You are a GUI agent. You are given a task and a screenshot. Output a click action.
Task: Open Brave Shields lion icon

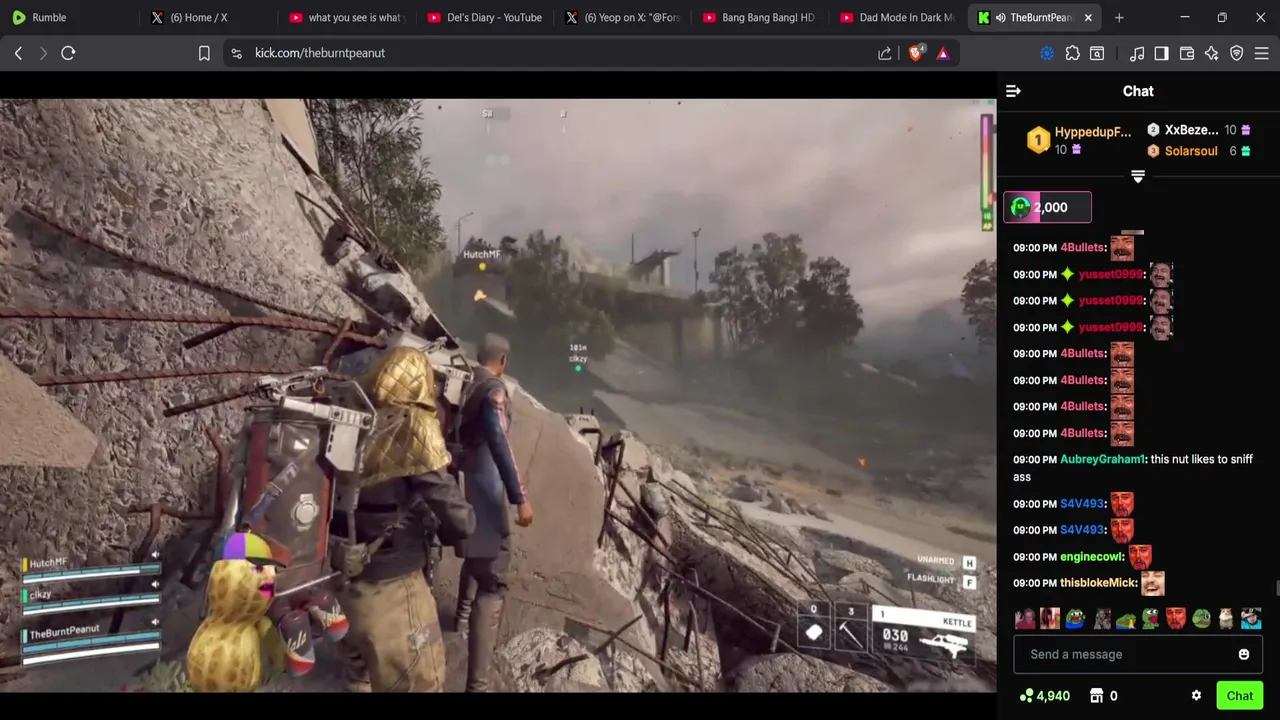[x=916, y=53]
